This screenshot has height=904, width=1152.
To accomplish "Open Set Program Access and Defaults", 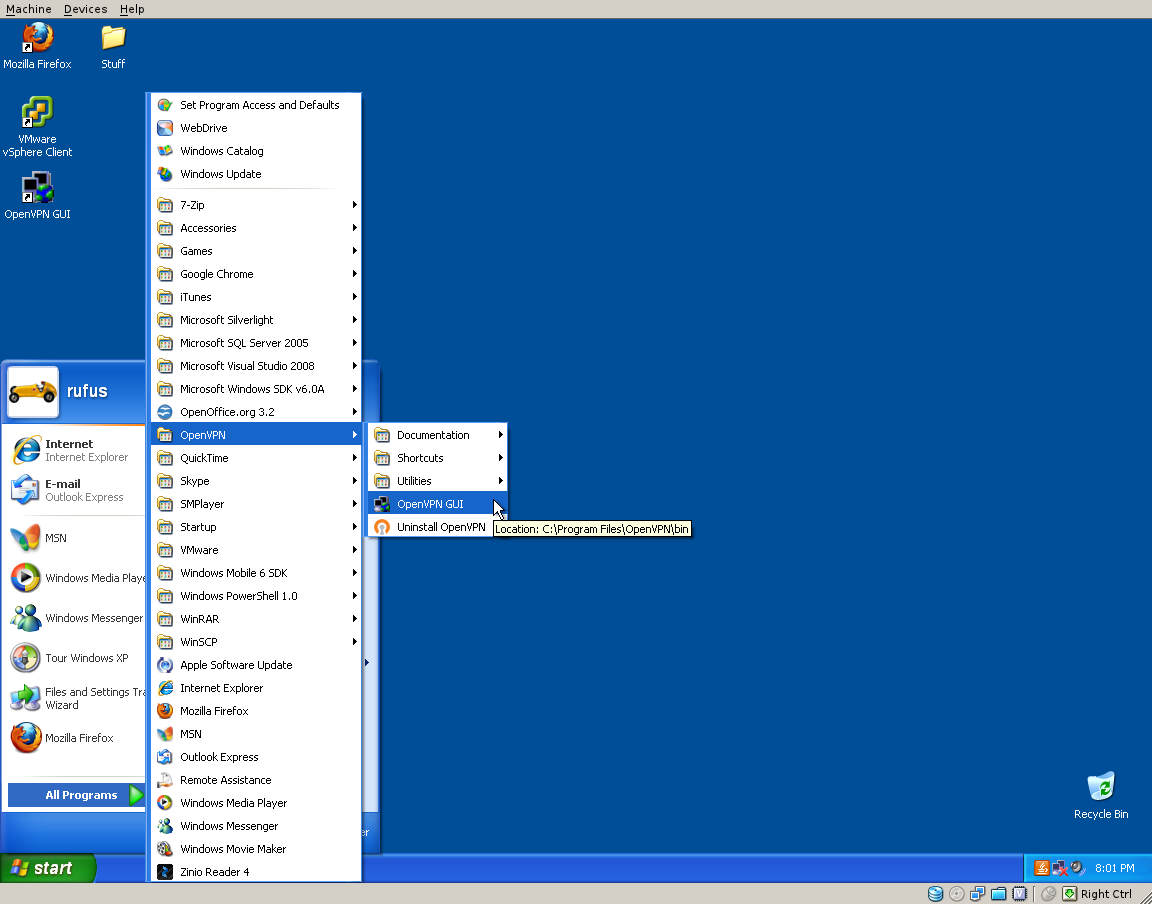I will point(256,105).
